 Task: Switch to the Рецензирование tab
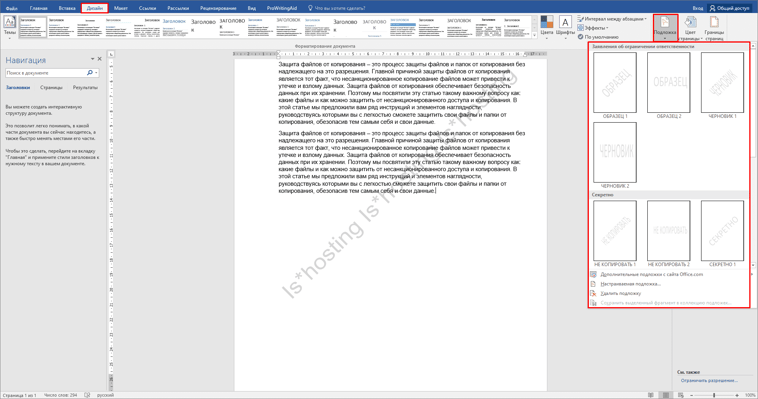218,8
